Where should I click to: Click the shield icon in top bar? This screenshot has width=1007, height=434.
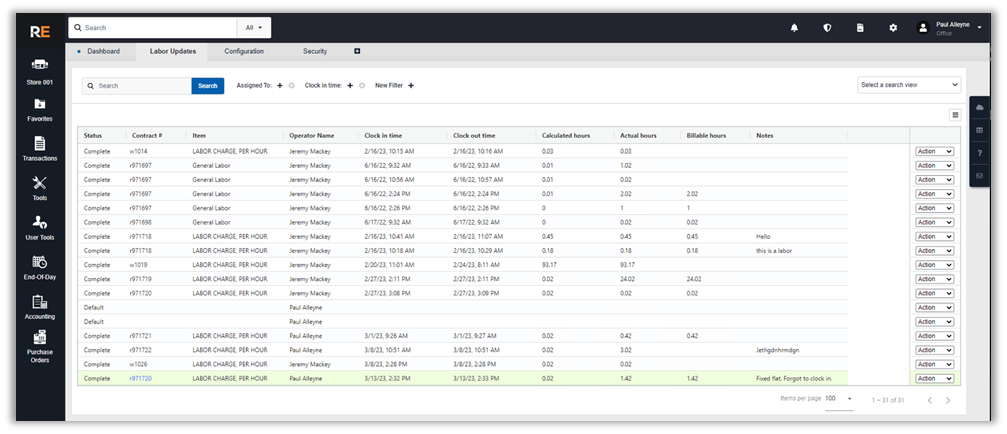coord(827,28)
